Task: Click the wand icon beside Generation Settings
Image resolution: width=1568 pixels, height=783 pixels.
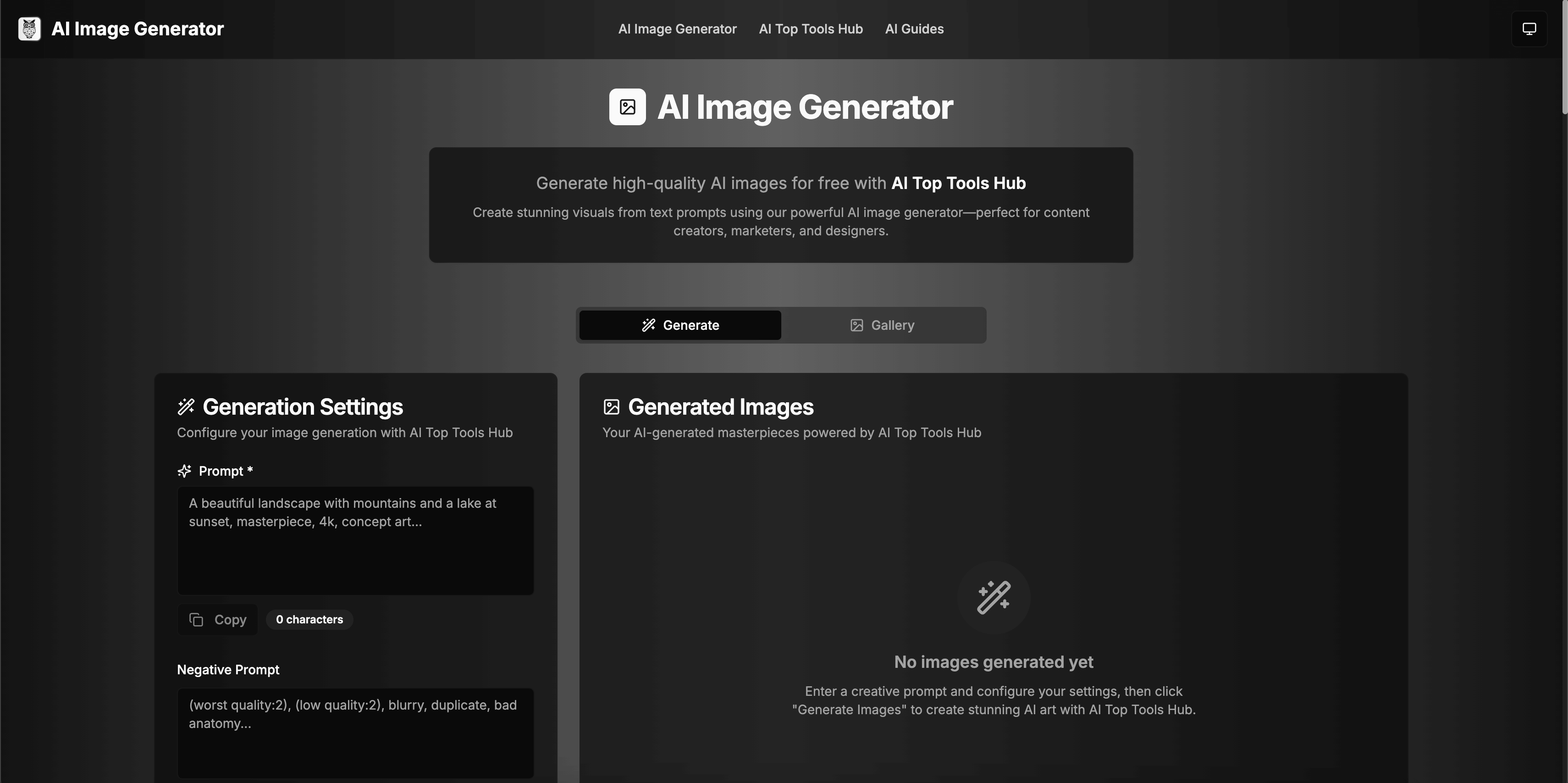Action: click(x=186, y=407)
